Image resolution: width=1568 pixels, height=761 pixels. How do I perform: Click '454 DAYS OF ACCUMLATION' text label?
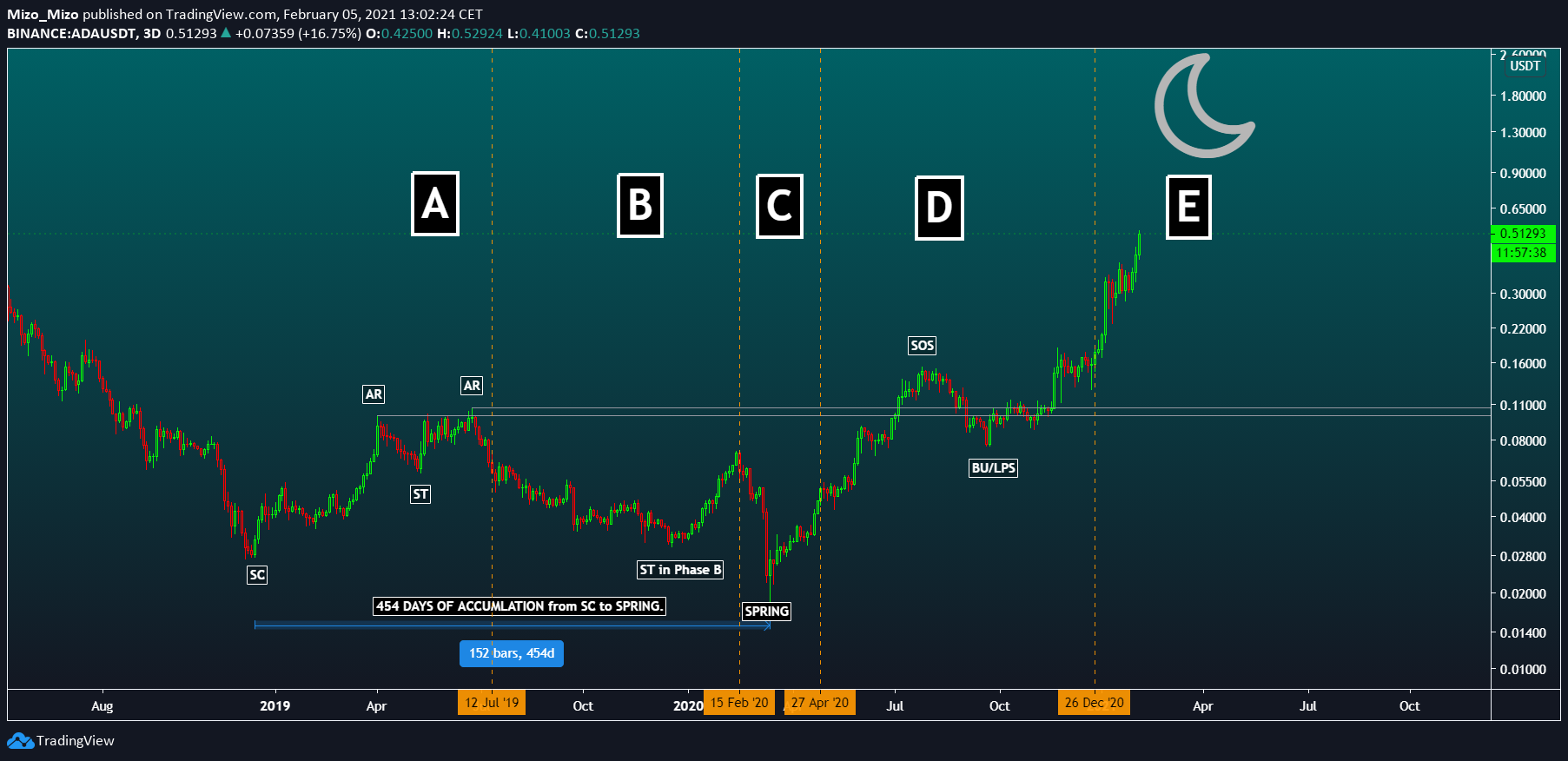[x=519, y=606]
